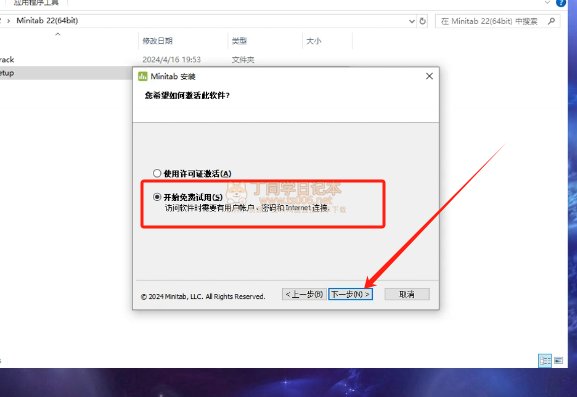Click the breadcrumb arrow before Minitab 22(64bit)
The width and height of the screenshot is (577, 397).
click(8, 21)
